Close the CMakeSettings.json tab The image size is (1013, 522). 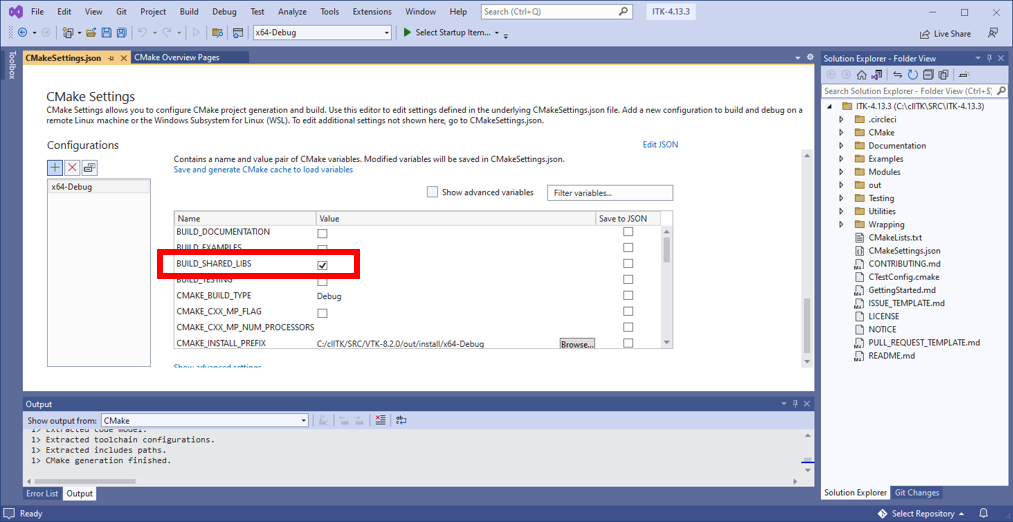click(x=123, y=57)
